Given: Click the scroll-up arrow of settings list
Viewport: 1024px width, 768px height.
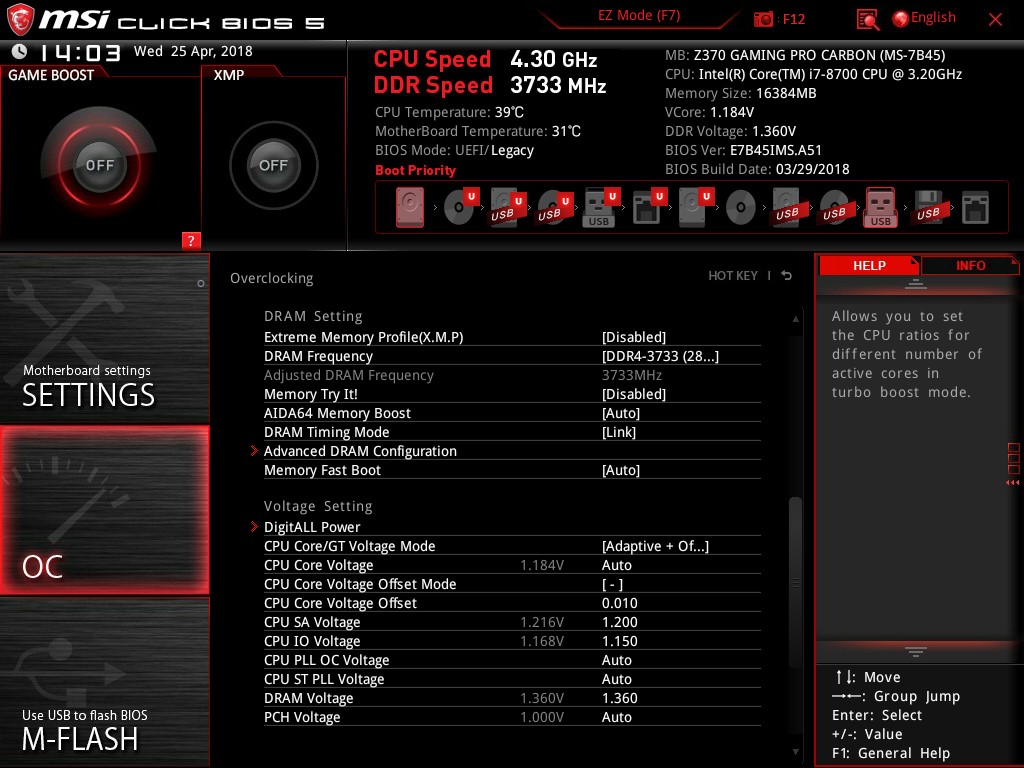Looking at the screenshot, I should (795, 319).
